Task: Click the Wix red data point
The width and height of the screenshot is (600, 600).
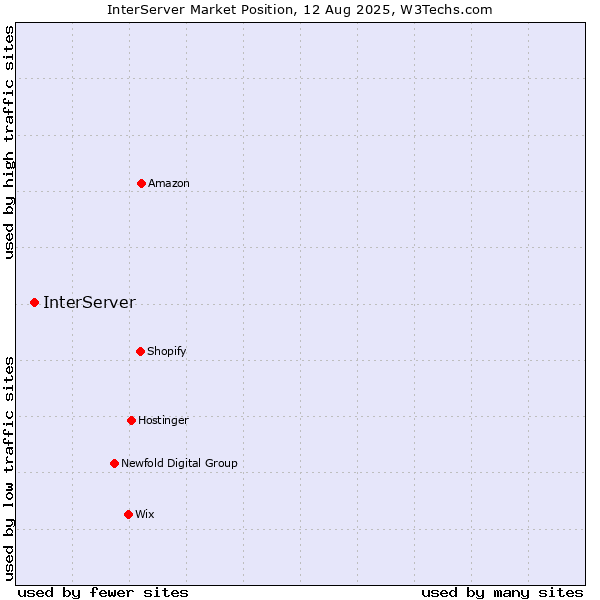Action: click(129, 514)
